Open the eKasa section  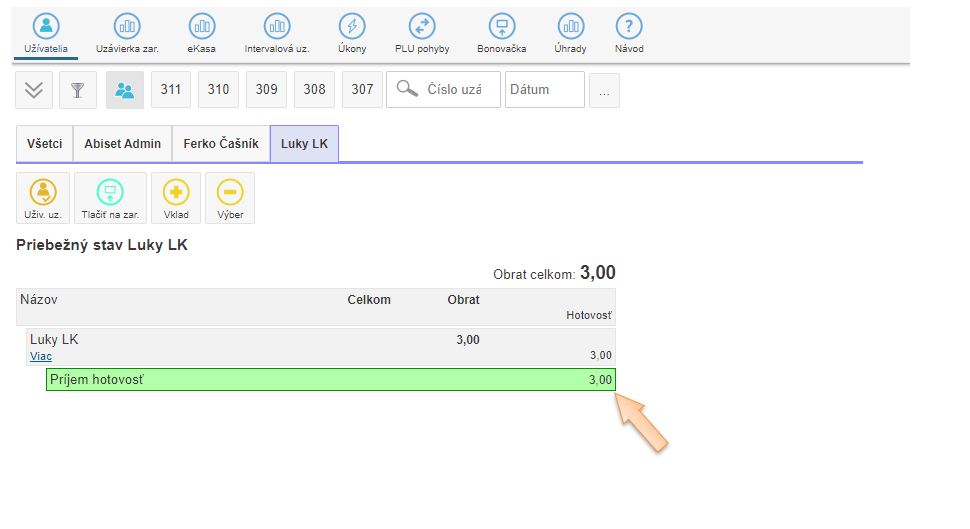coord(201,27)
